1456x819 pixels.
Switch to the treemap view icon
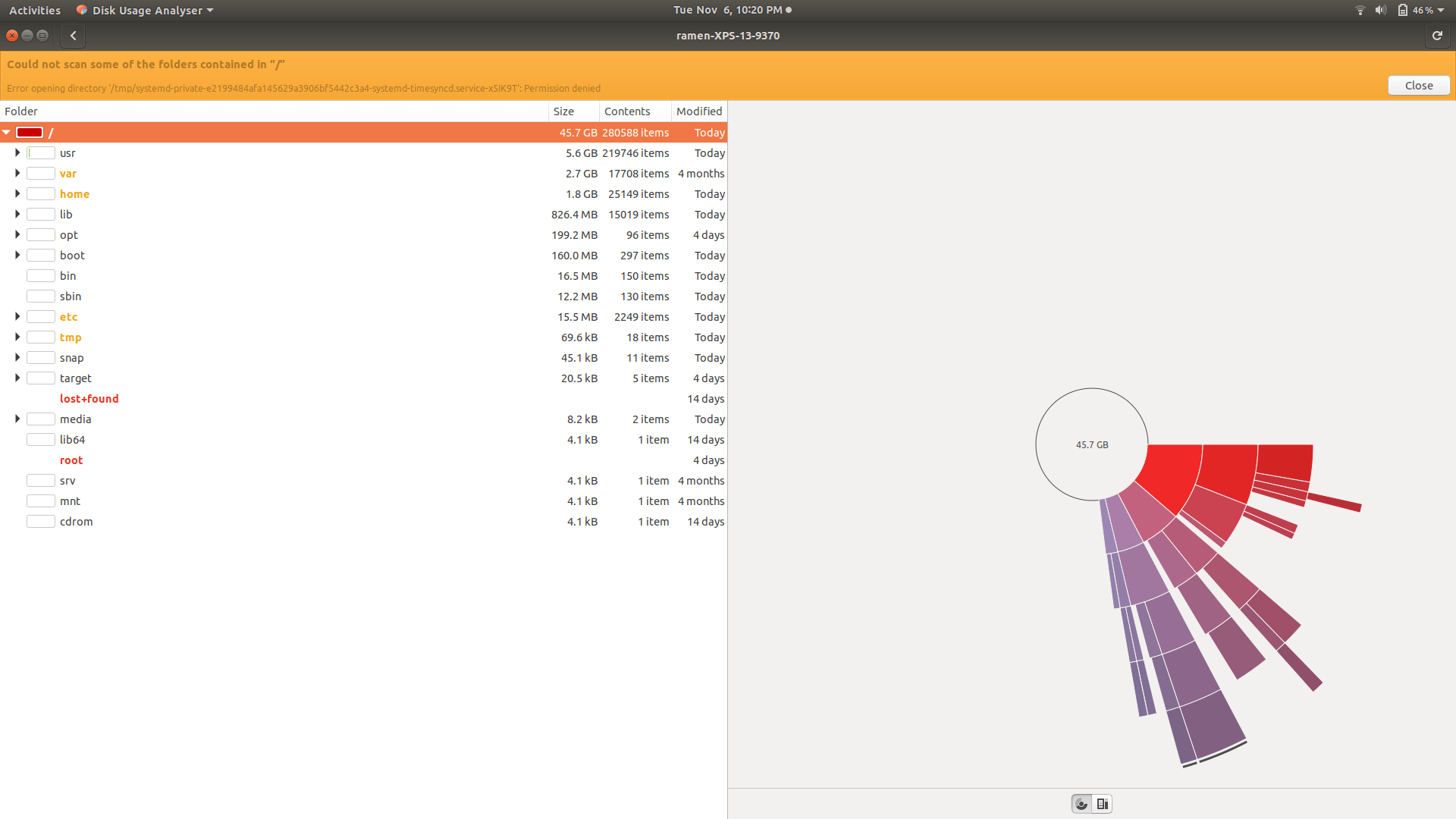1103,804
